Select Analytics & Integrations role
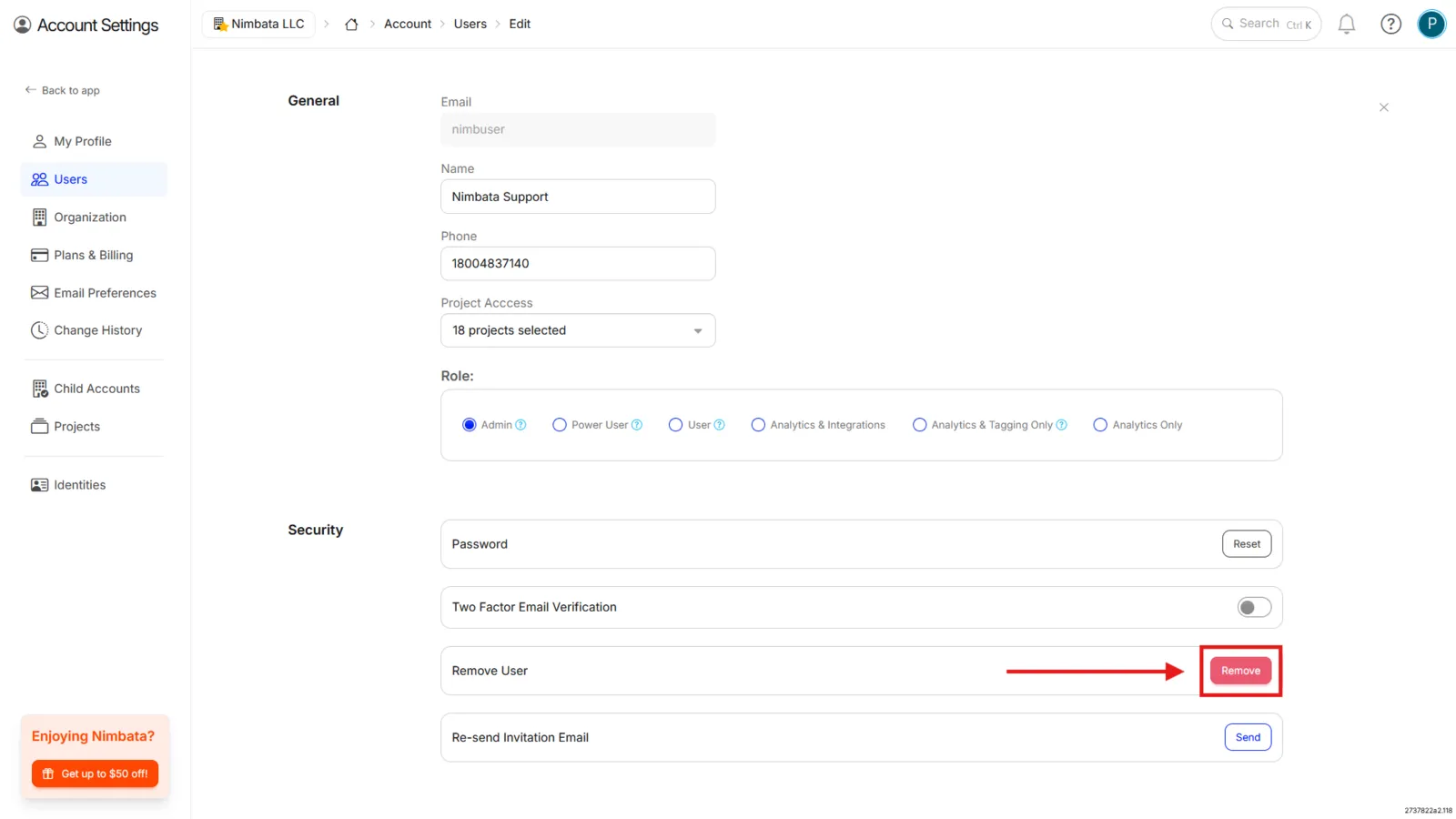 (758, 425)
